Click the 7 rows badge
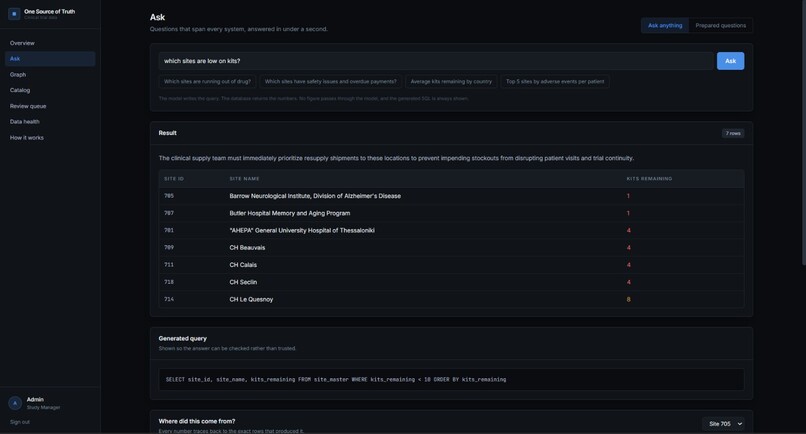 tap(733, 133)
